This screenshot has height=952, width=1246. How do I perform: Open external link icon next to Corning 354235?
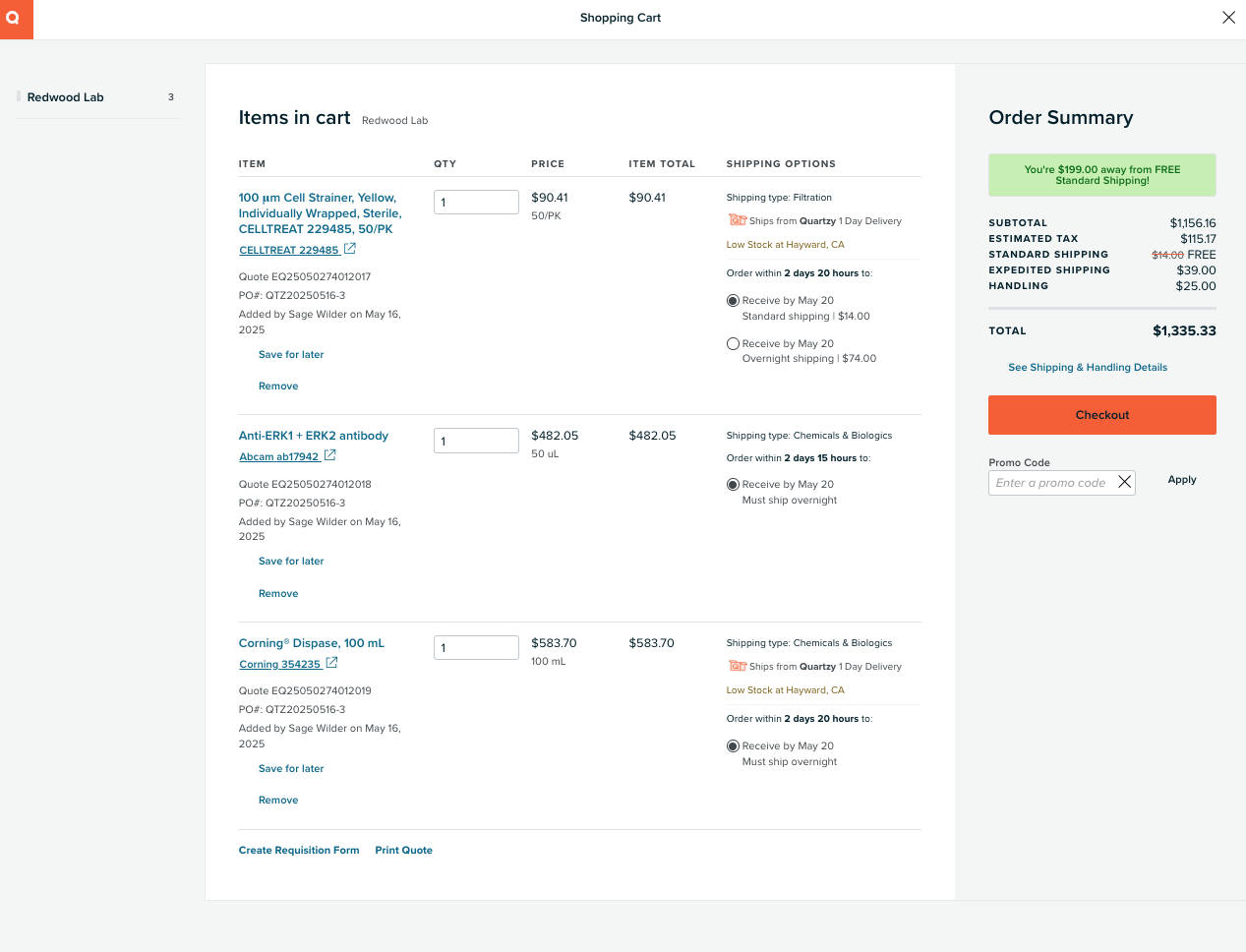332,663
